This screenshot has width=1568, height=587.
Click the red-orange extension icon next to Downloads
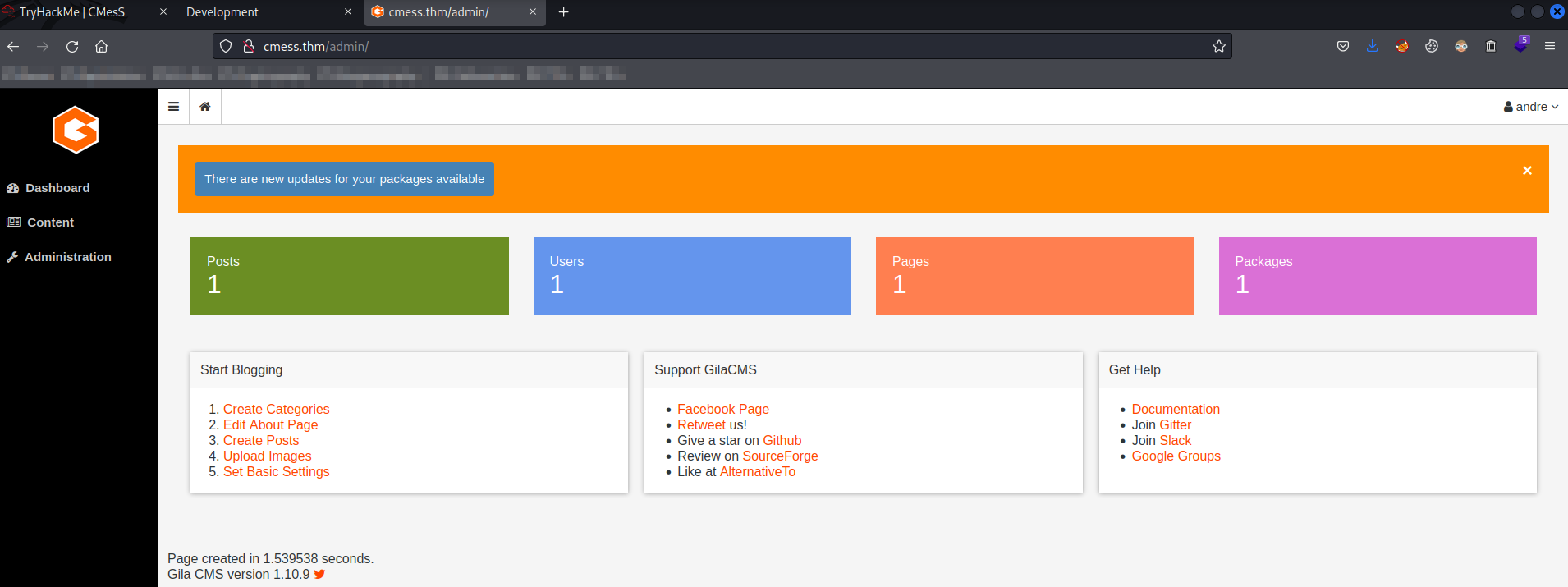pyautogui.click(x=1402, y=47)
